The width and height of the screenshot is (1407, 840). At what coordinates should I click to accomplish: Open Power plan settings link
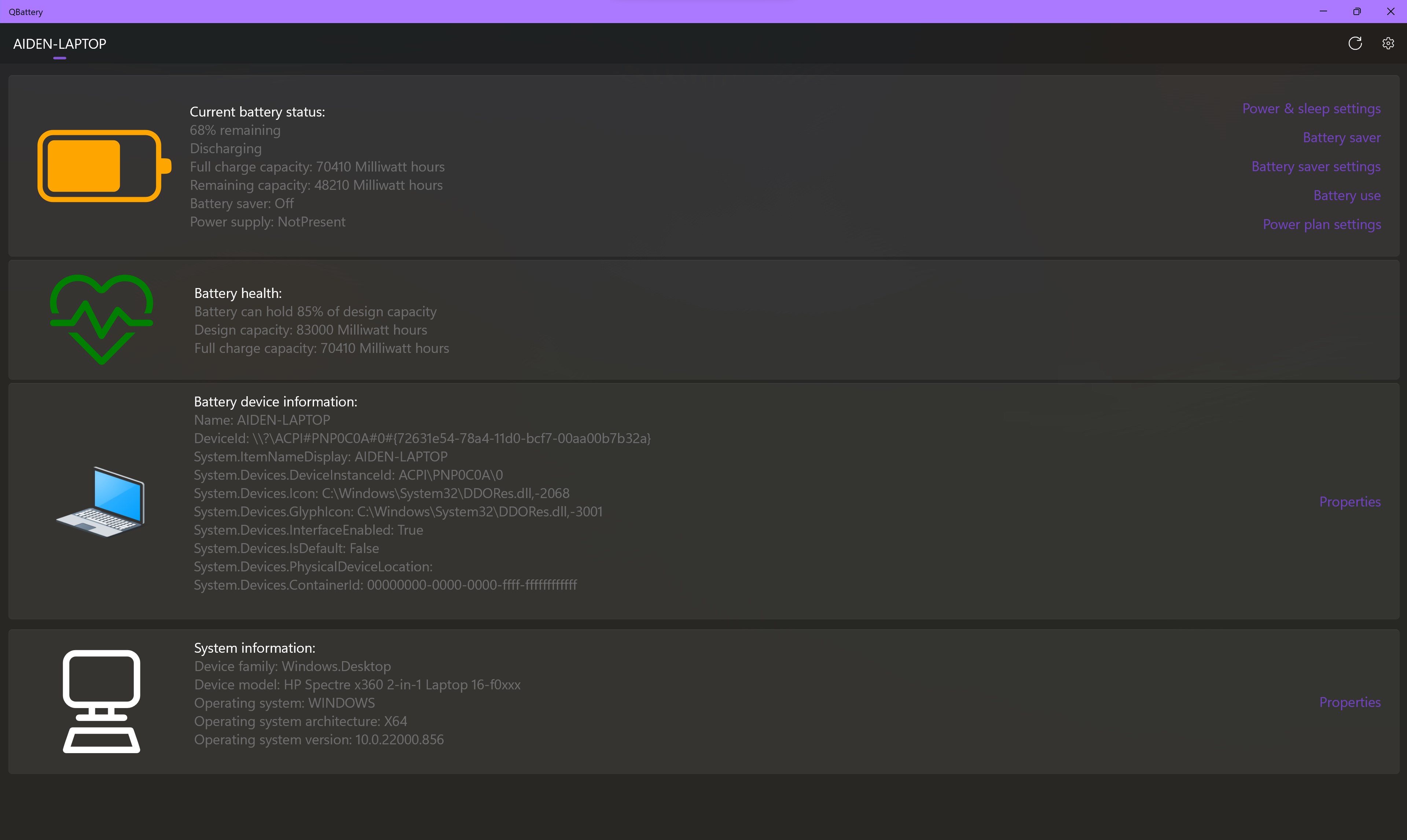[1321, 224]
